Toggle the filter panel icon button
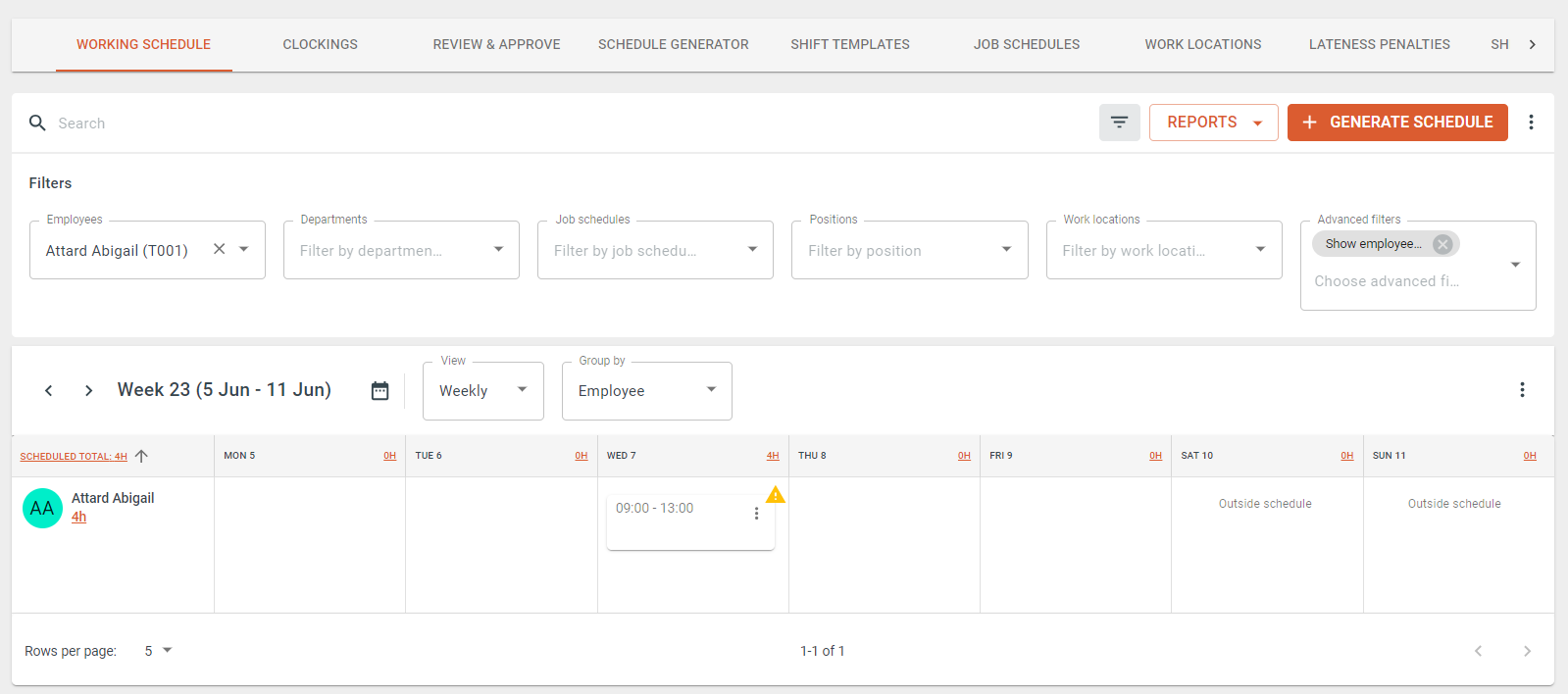This screenshot has height=694, width=1568. (1119, 123)
